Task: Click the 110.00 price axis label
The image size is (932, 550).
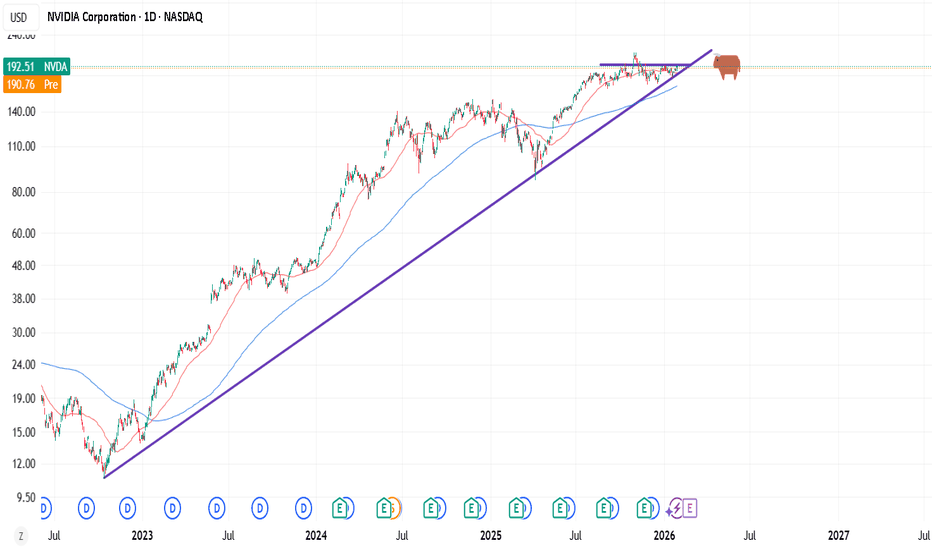Action: point(21,146)
